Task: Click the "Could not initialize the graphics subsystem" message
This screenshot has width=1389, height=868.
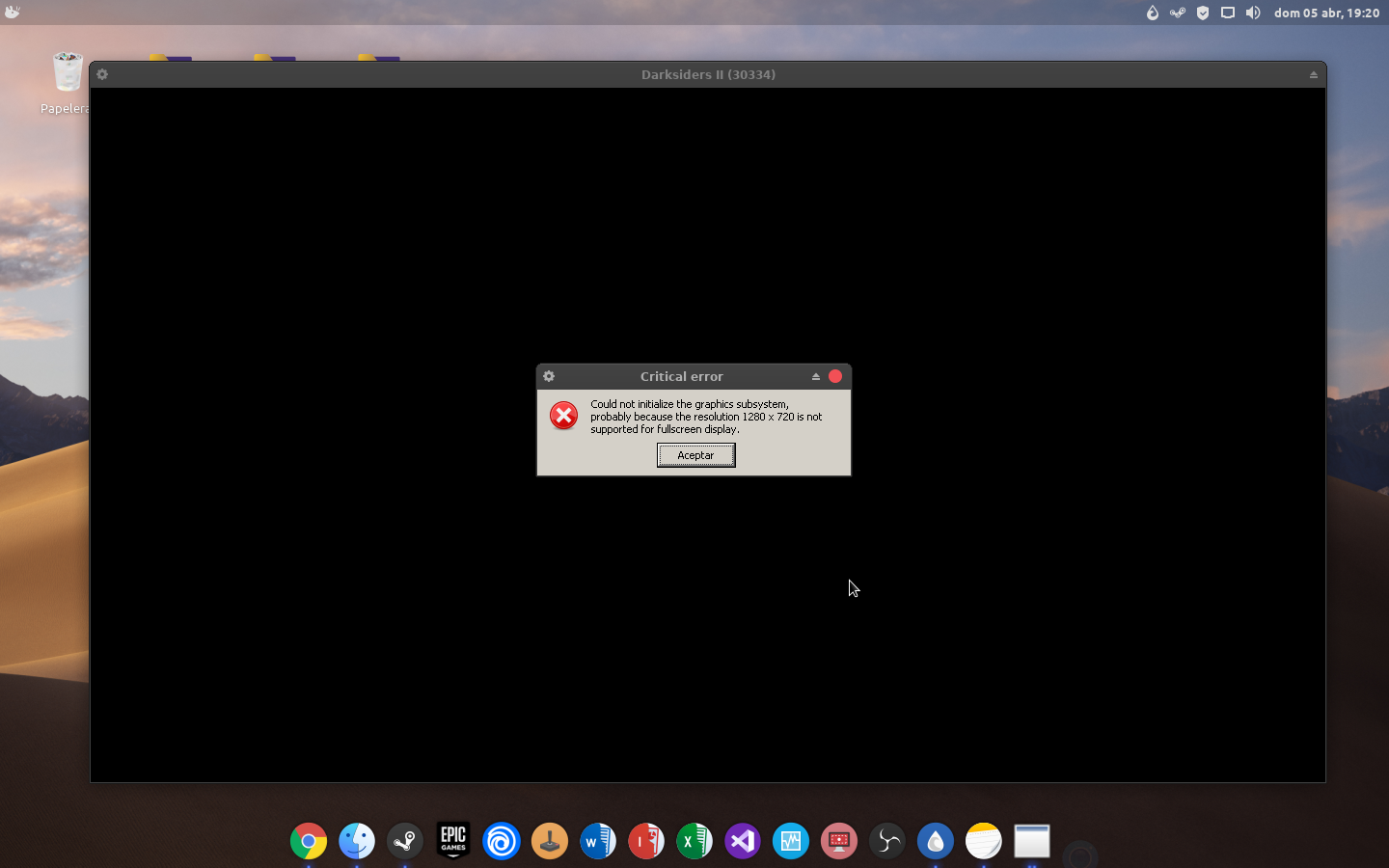Action: [x=706, y=417]
